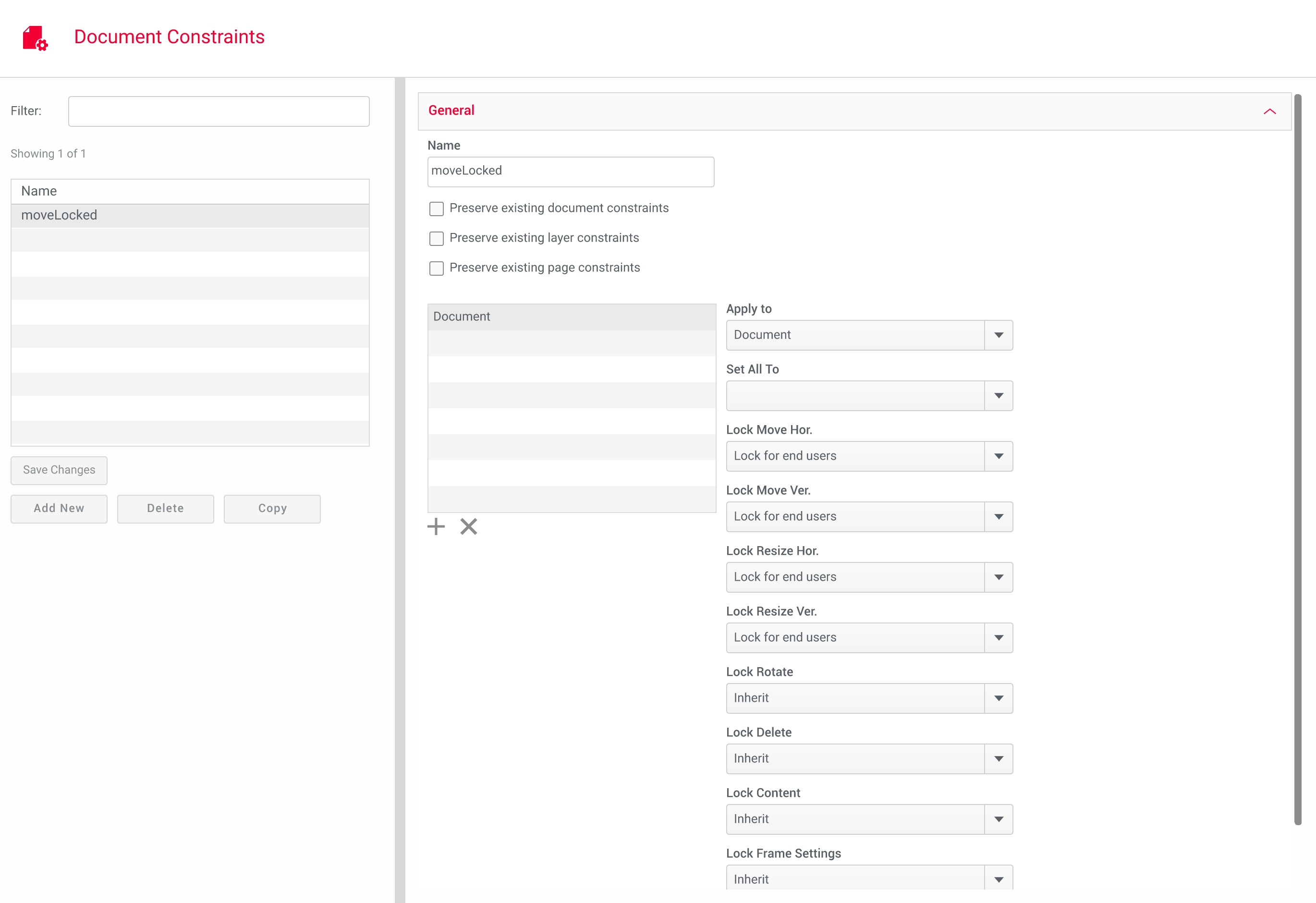Click the Document Constraints page icon
1316x903 pixels.
[x=35, y=38]
